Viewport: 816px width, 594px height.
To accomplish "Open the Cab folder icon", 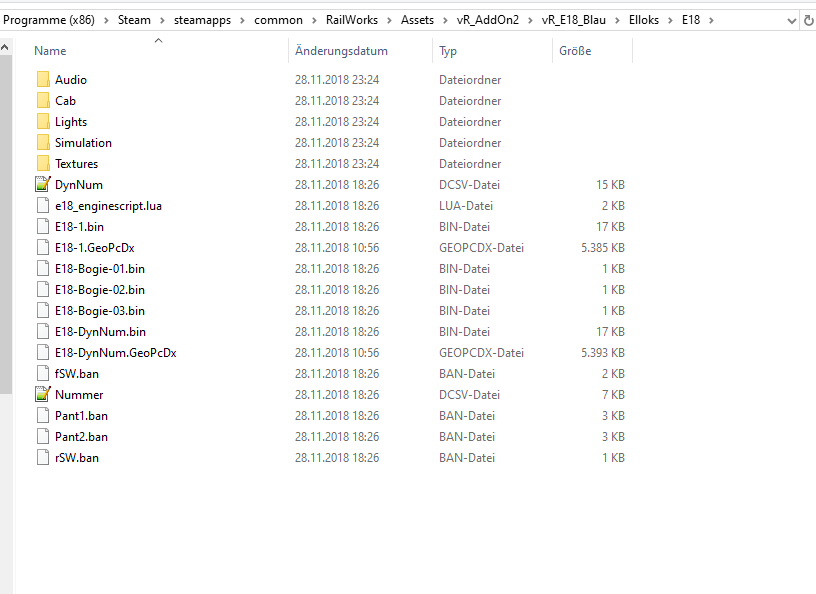I will pyautogui.click(x=43, y=100).
